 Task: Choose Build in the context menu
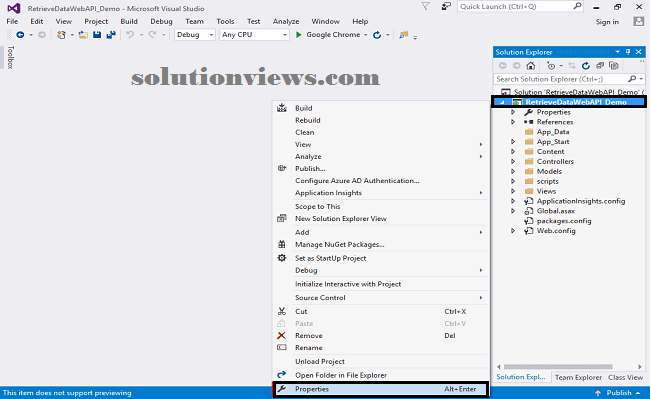tap(380, 108)
